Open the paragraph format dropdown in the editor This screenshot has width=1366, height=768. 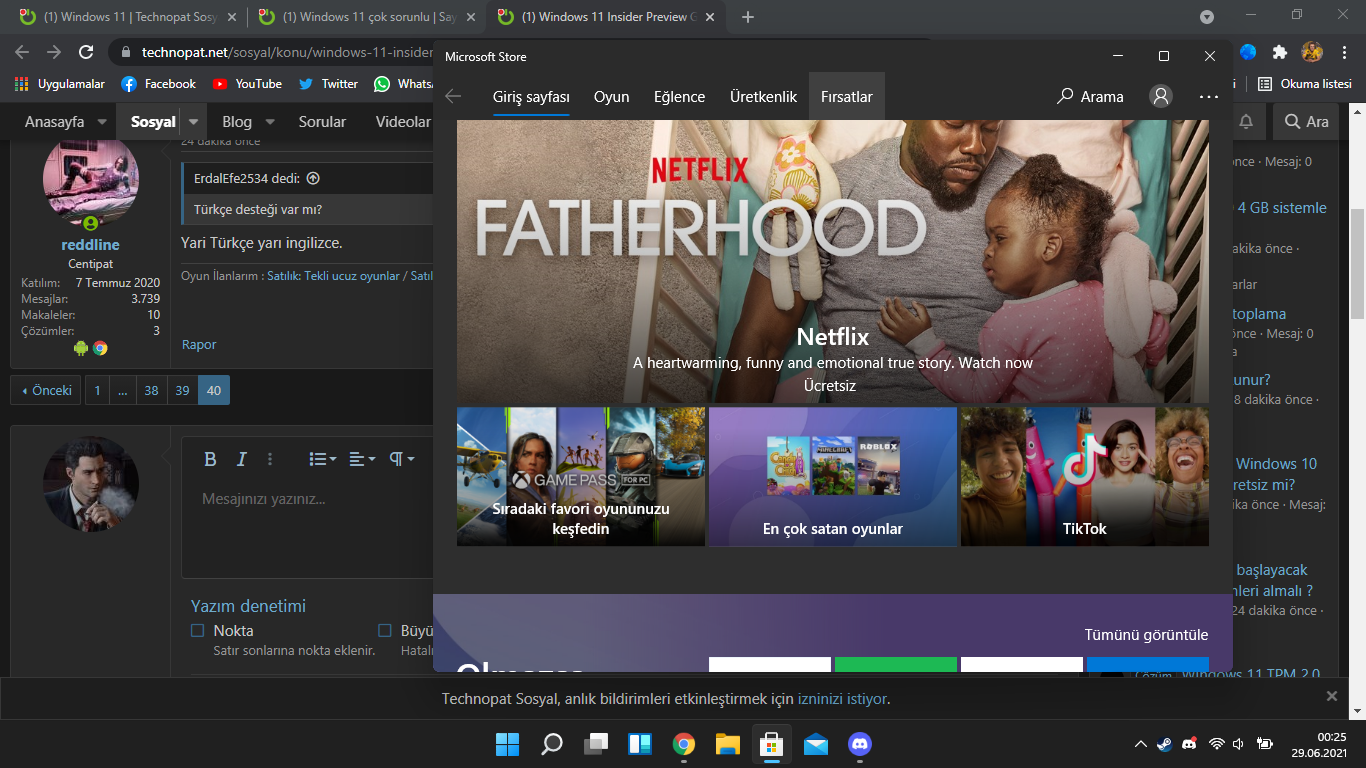click(x=402, y=459)
